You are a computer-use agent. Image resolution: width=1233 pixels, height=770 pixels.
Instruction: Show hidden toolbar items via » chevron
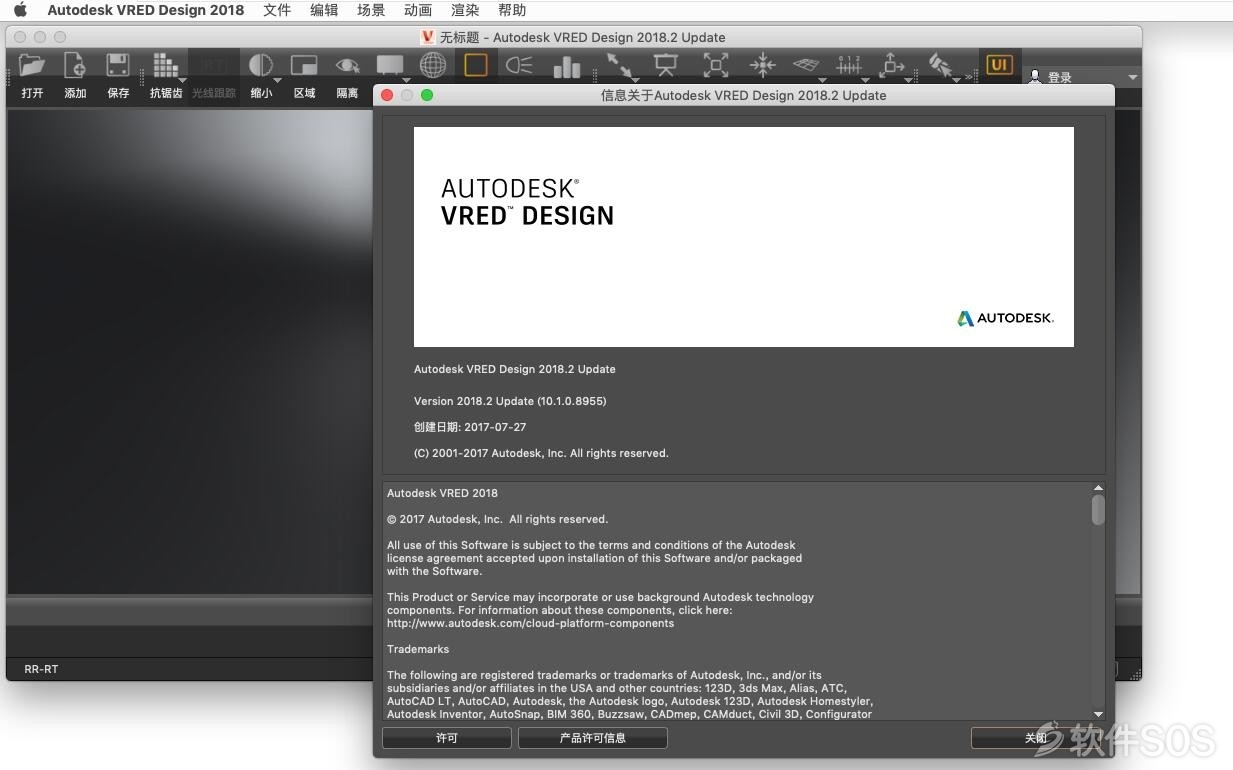pos(968,77)
